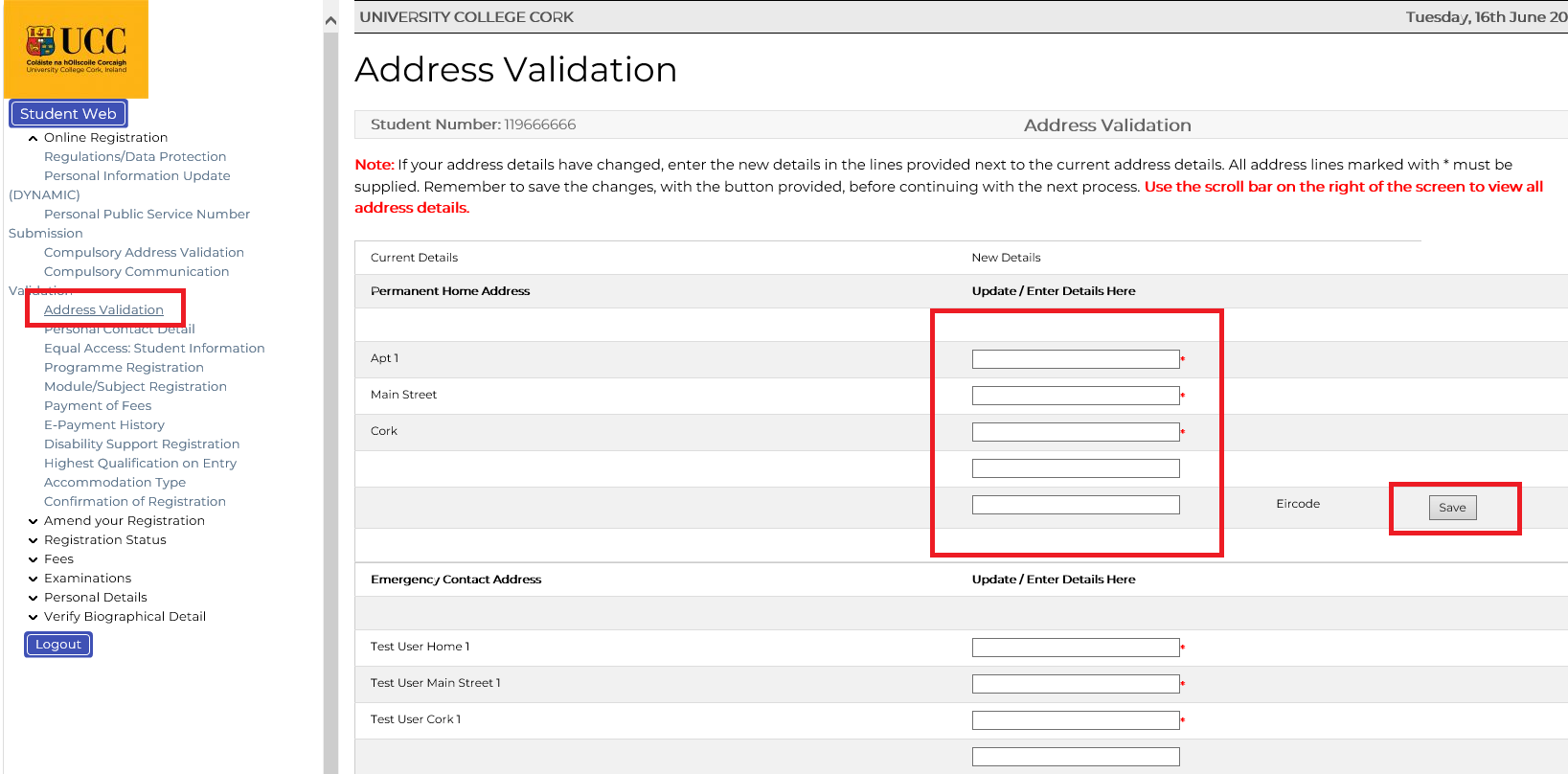Click the UCC logo
Screen dimensions: 1568x774
[x=76, y=49]
